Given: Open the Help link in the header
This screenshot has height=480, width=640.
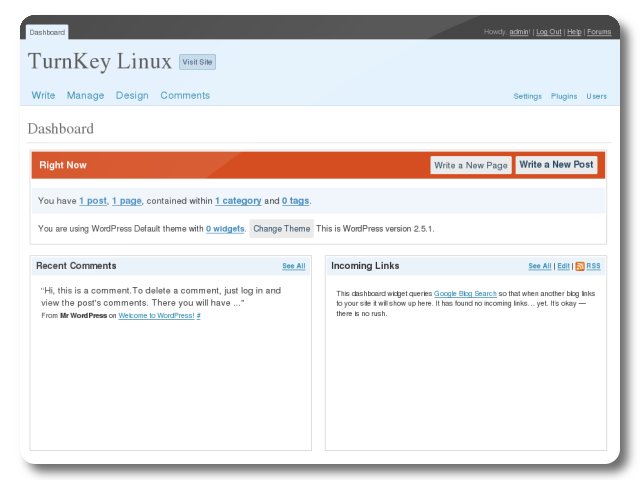Looking at the screenshot, I should [x=574, y=32].
